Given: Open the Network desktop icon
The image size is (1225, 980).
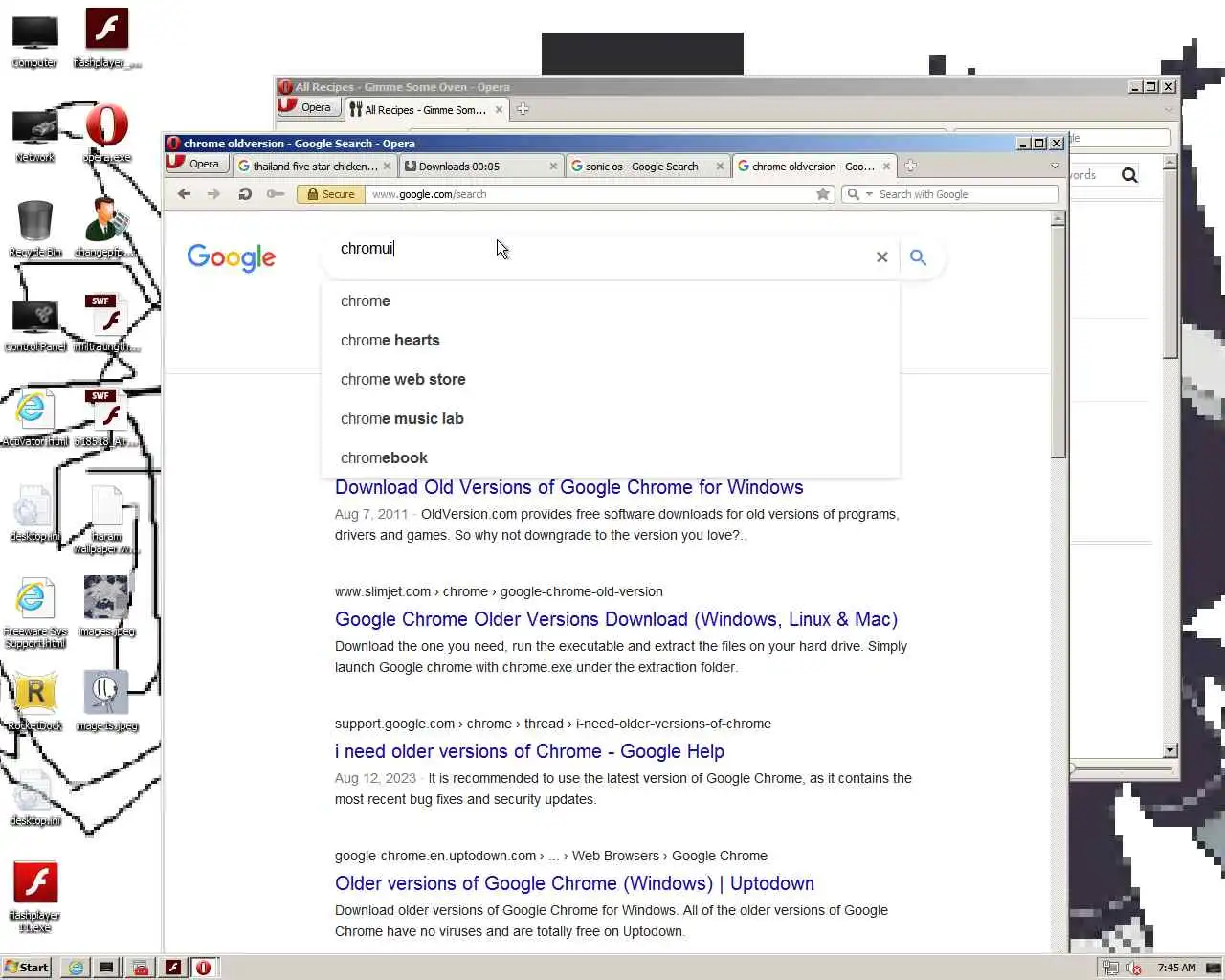Looking at the screenshot, I should point(34,134).
